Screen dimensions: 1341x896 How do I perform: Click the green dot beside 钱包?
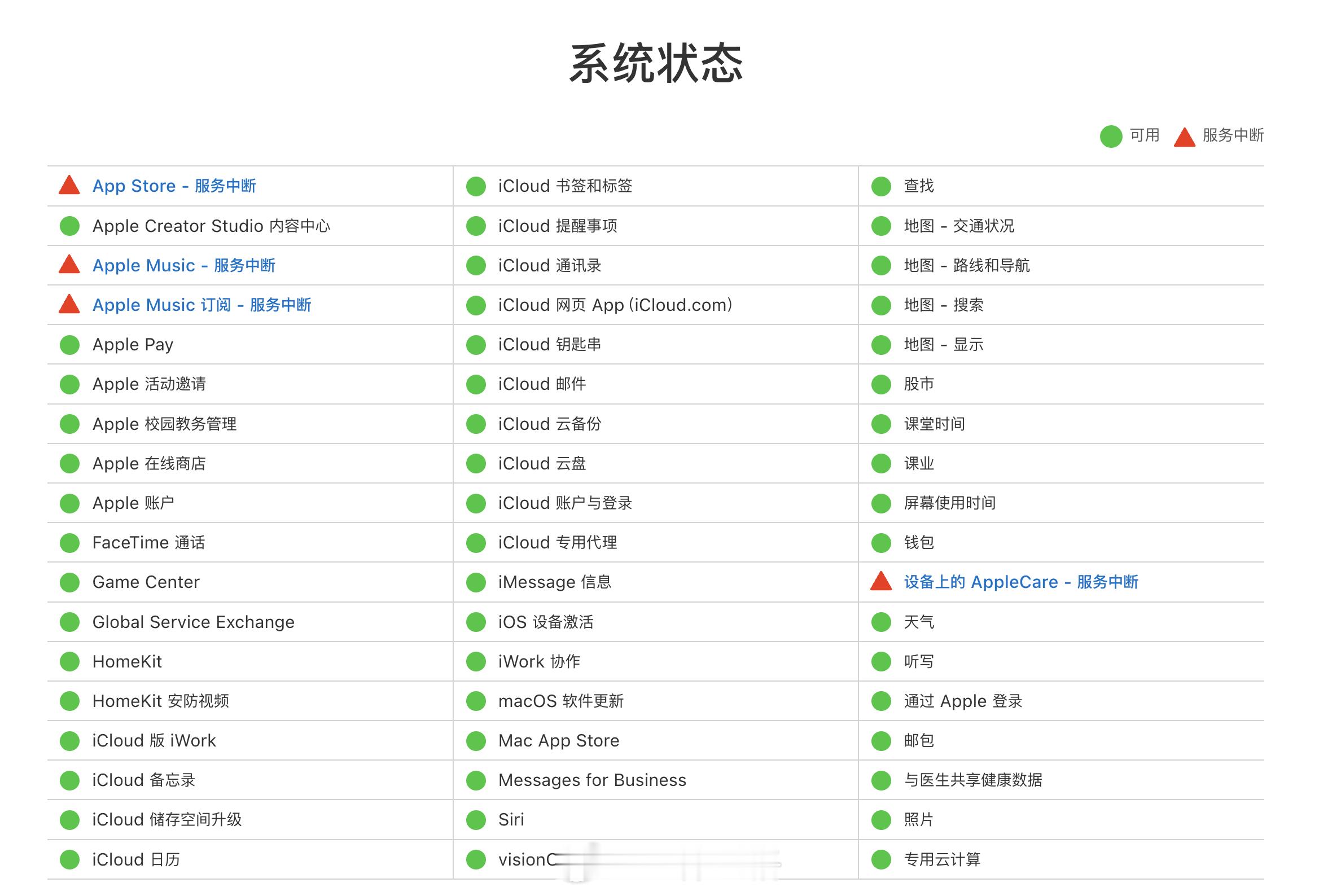(x=881, y=542)
